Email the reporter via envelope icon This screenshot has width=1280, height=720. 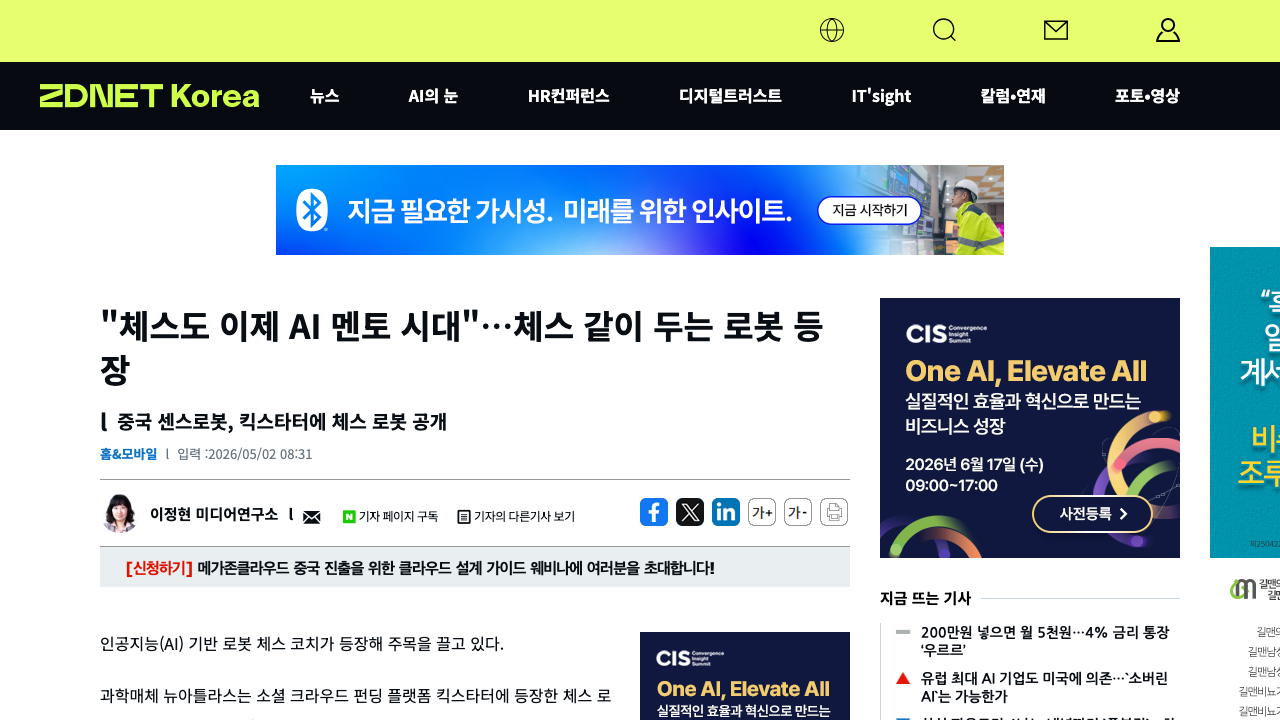click(x=312, y=516)
